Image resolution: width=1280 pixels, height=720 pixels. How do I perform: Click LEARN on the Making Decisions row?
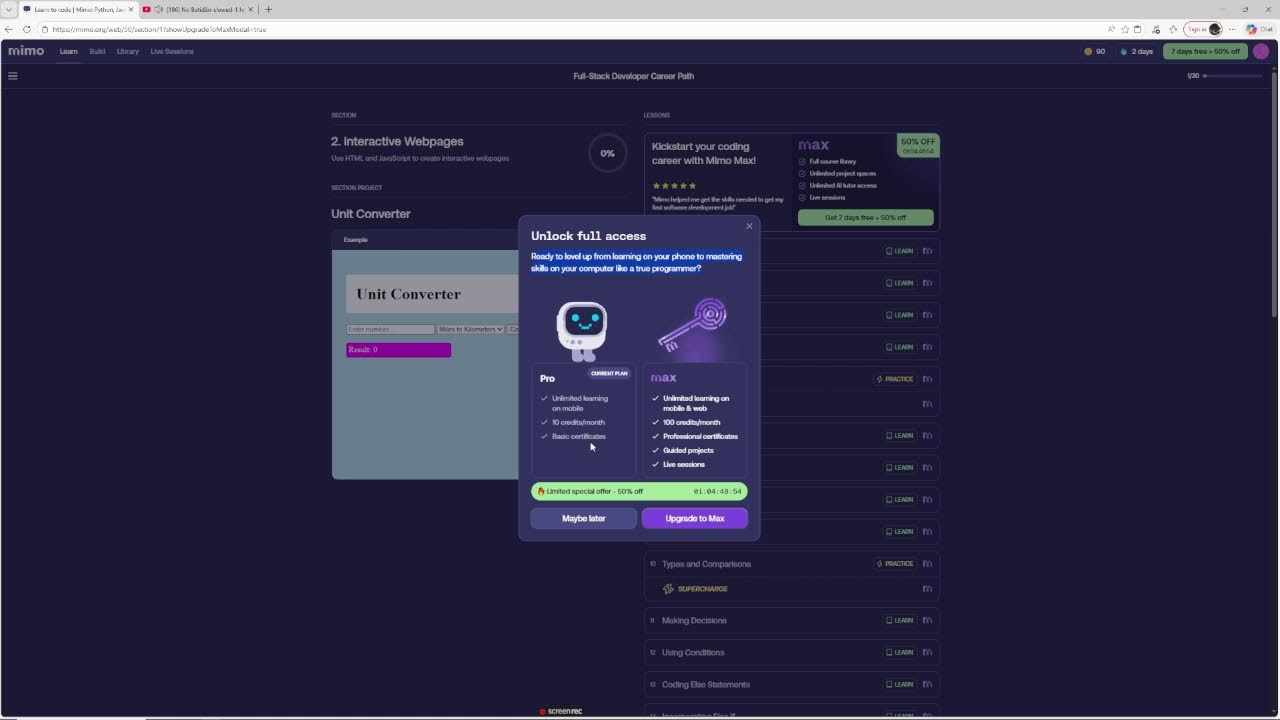coord(900,621)
